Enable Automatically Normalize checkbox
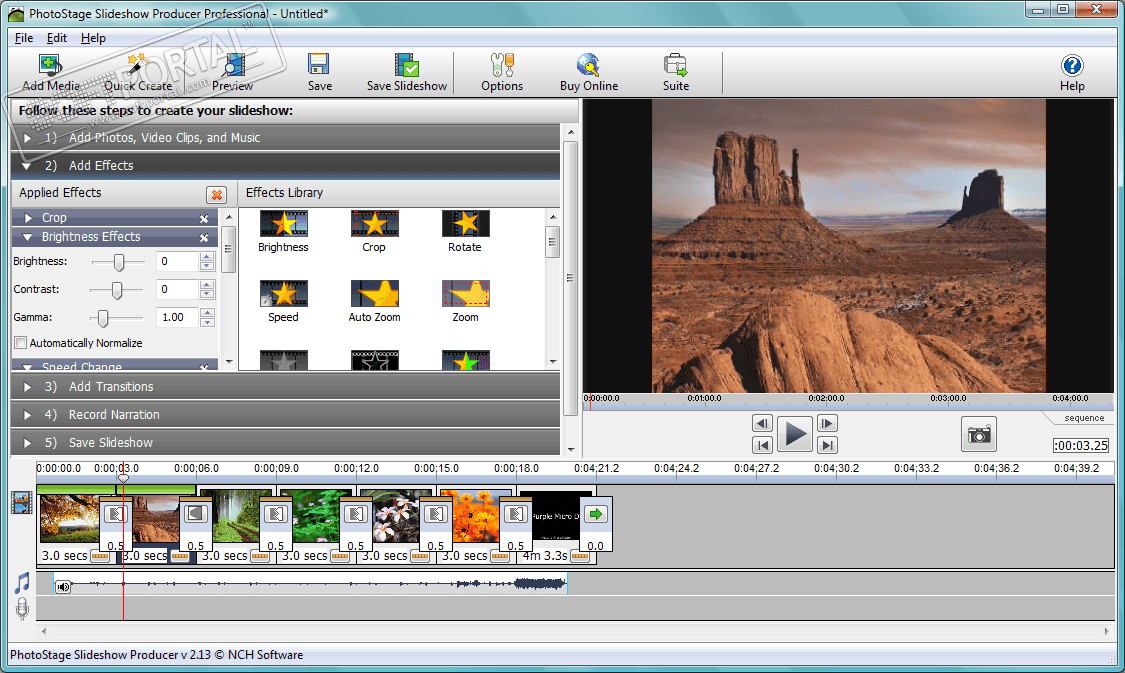 (x=21, y=343)
